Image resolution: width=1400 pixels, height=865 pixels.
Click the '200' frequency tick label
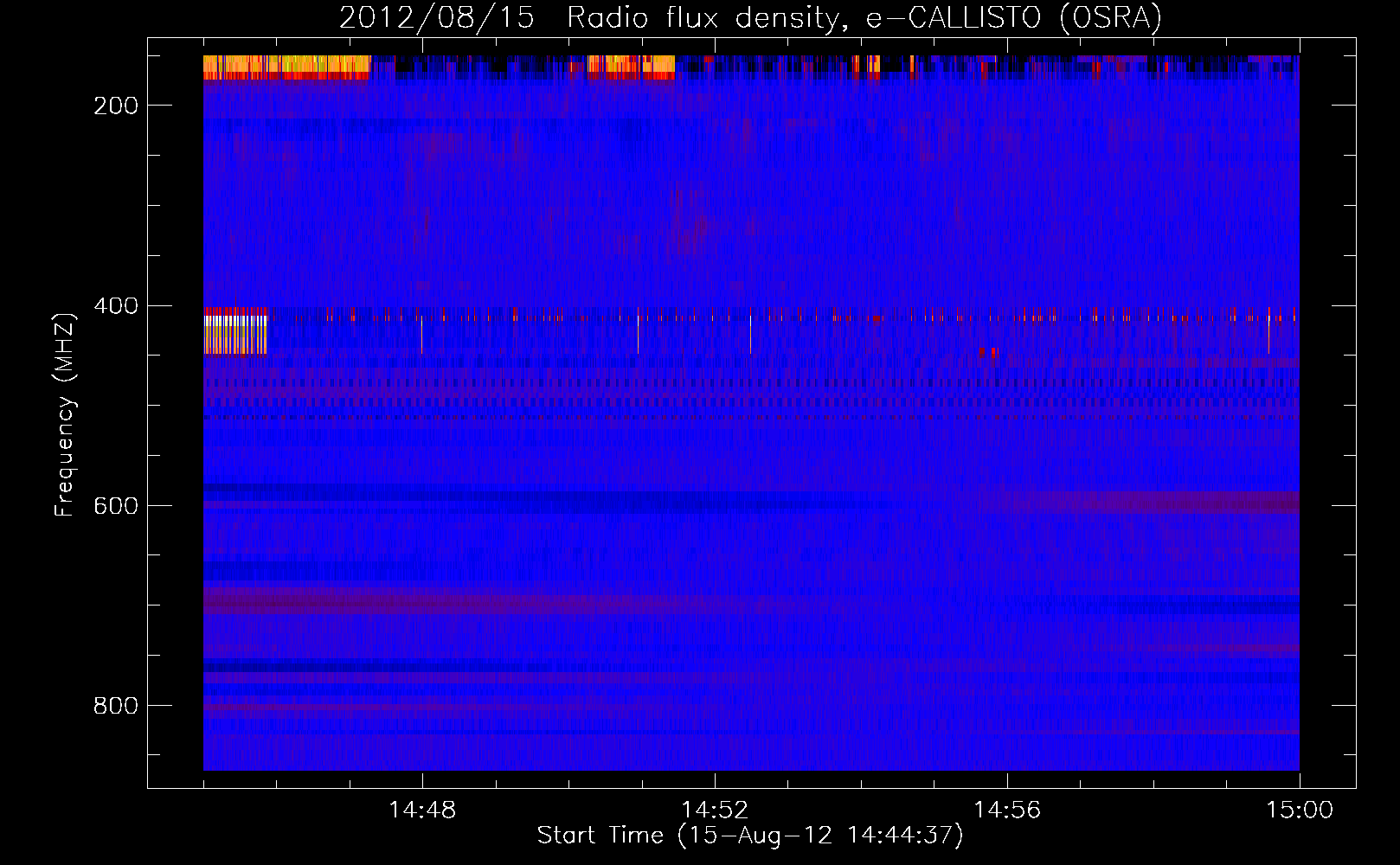116,106
